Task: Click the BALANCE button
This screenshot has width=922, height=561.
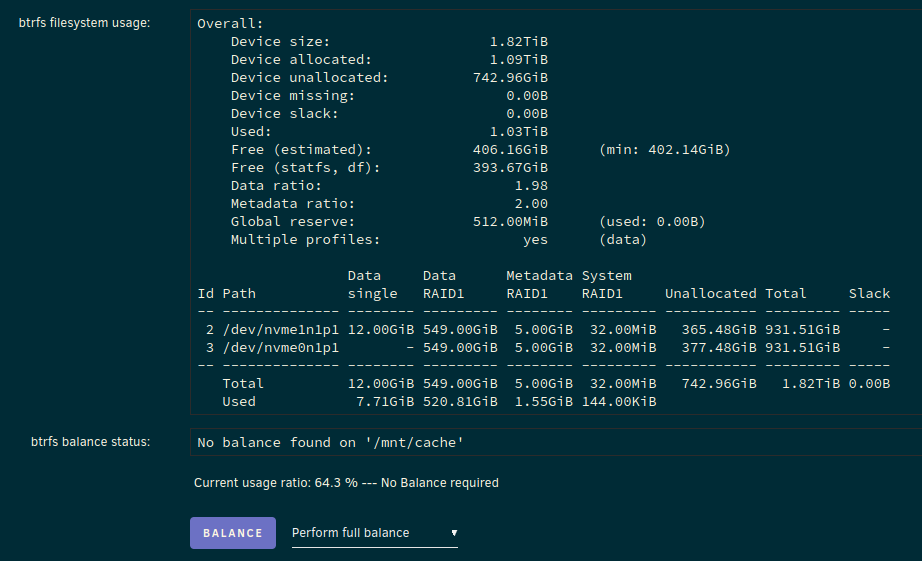Action: tap(233, 533)
